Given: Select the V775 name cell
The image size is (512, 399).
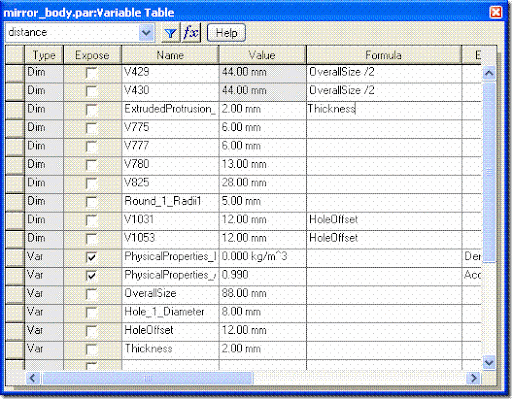Looking at the screenshot, I should pyautogui.click(x=170, y=128).
